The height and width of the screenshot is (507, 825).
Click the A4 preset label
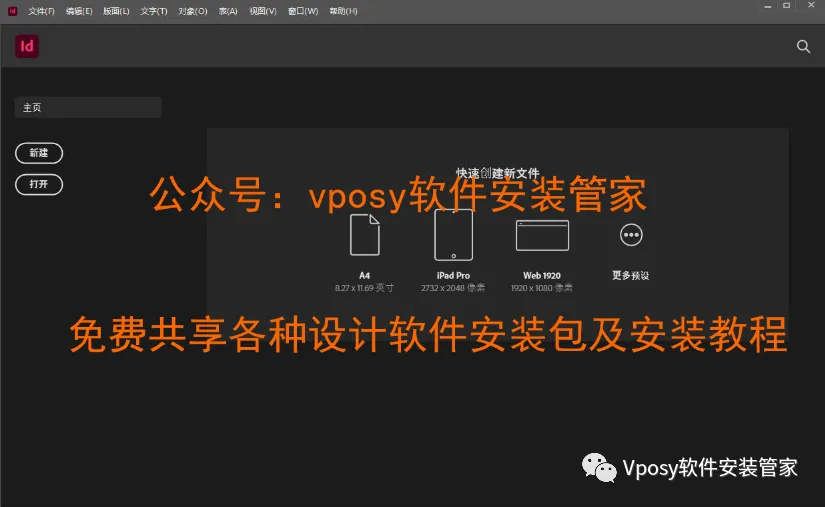(365, 276)
